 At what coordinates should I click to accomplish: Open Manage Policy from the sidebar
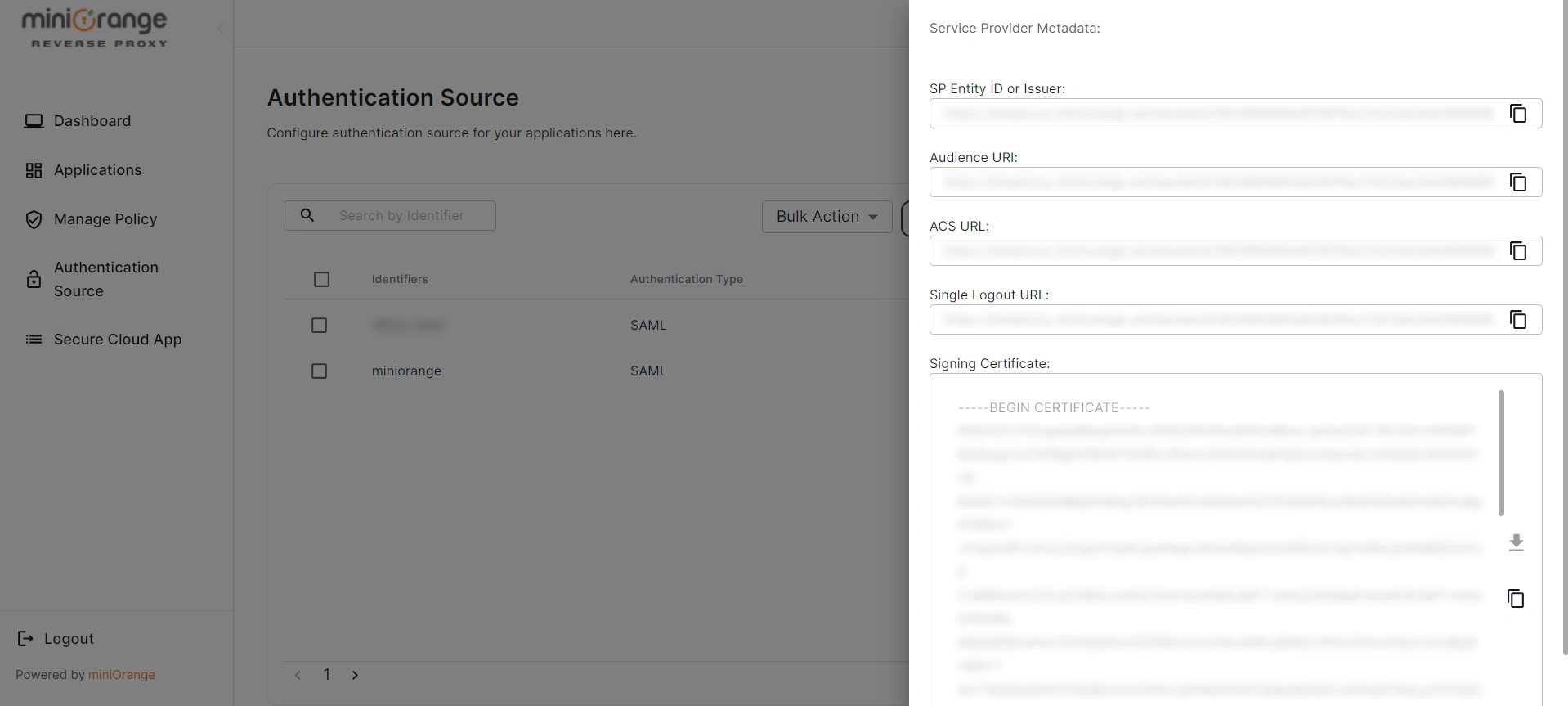105,219
